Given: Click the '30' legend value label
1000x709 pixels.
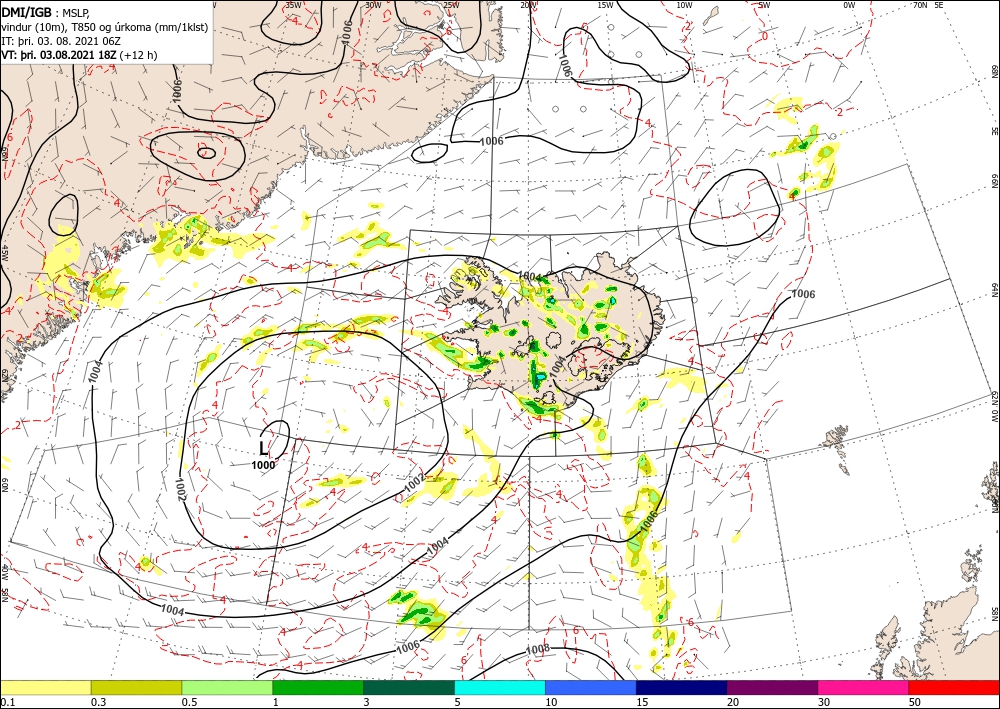Looking at the screenshot, I should [x=825, y=702].
